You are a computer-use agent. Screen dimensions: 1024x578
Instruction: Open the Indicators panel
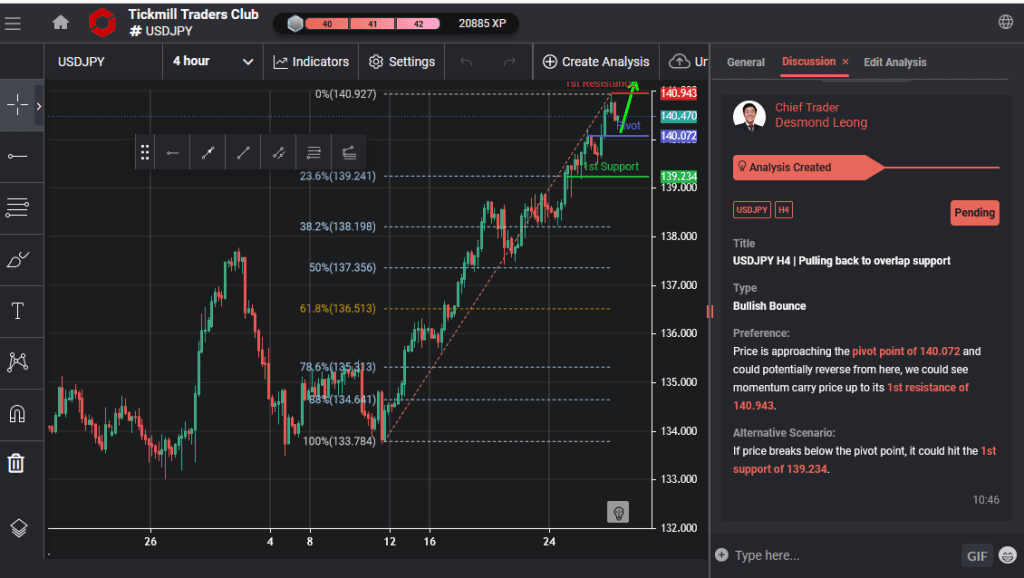(310, 61)
